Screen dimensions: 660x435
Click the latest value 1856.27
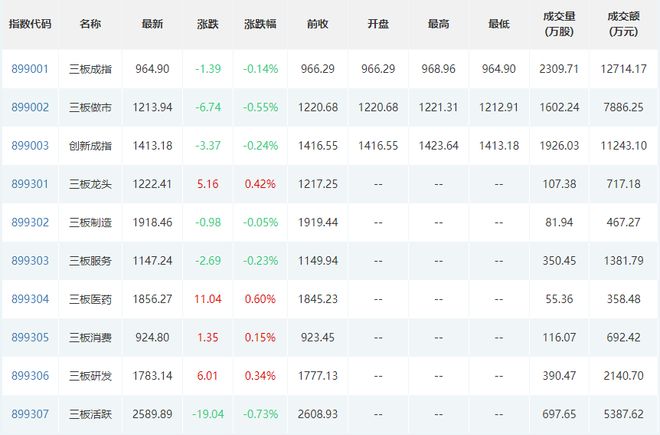[152, 299]
